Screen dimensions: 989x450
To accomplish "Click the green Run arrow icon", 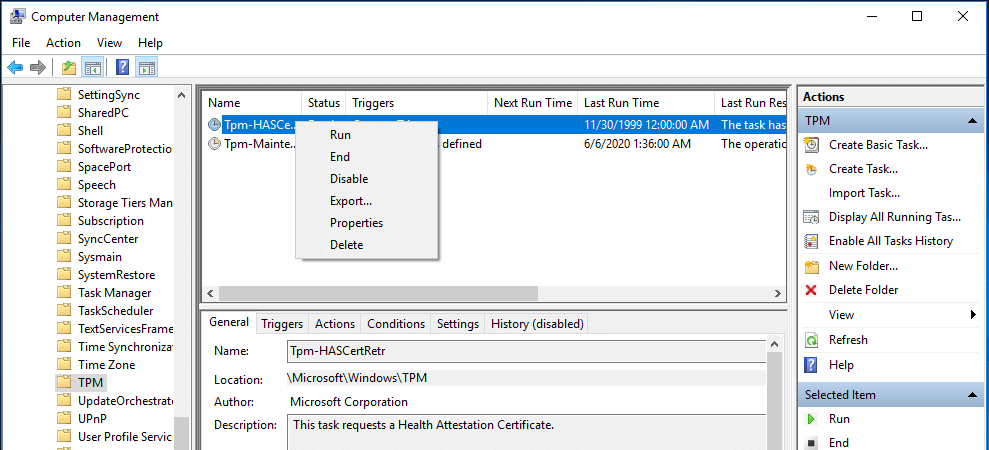I will pos(811,419).
